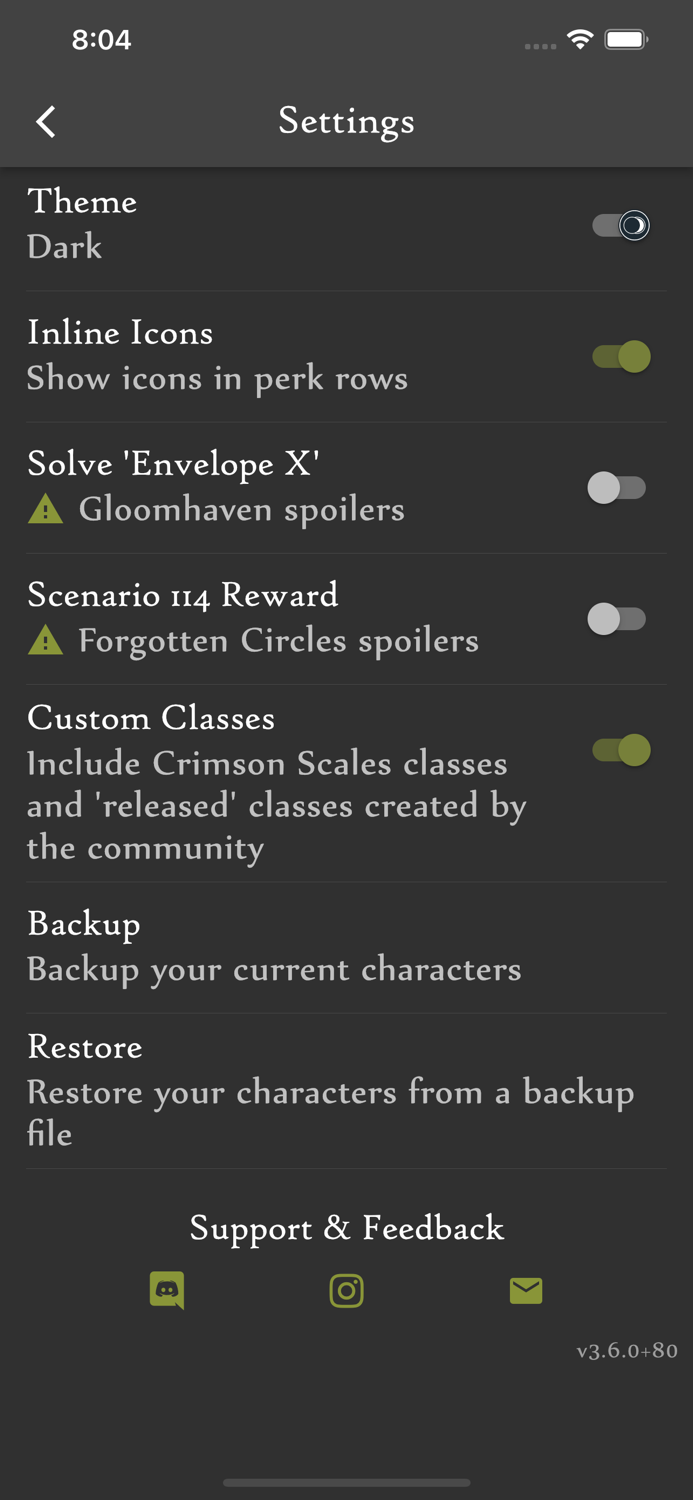The width and height of the screenshot is (693, 1500).
Task: Tap the 8:04 clock display
Action: (101, 40)
